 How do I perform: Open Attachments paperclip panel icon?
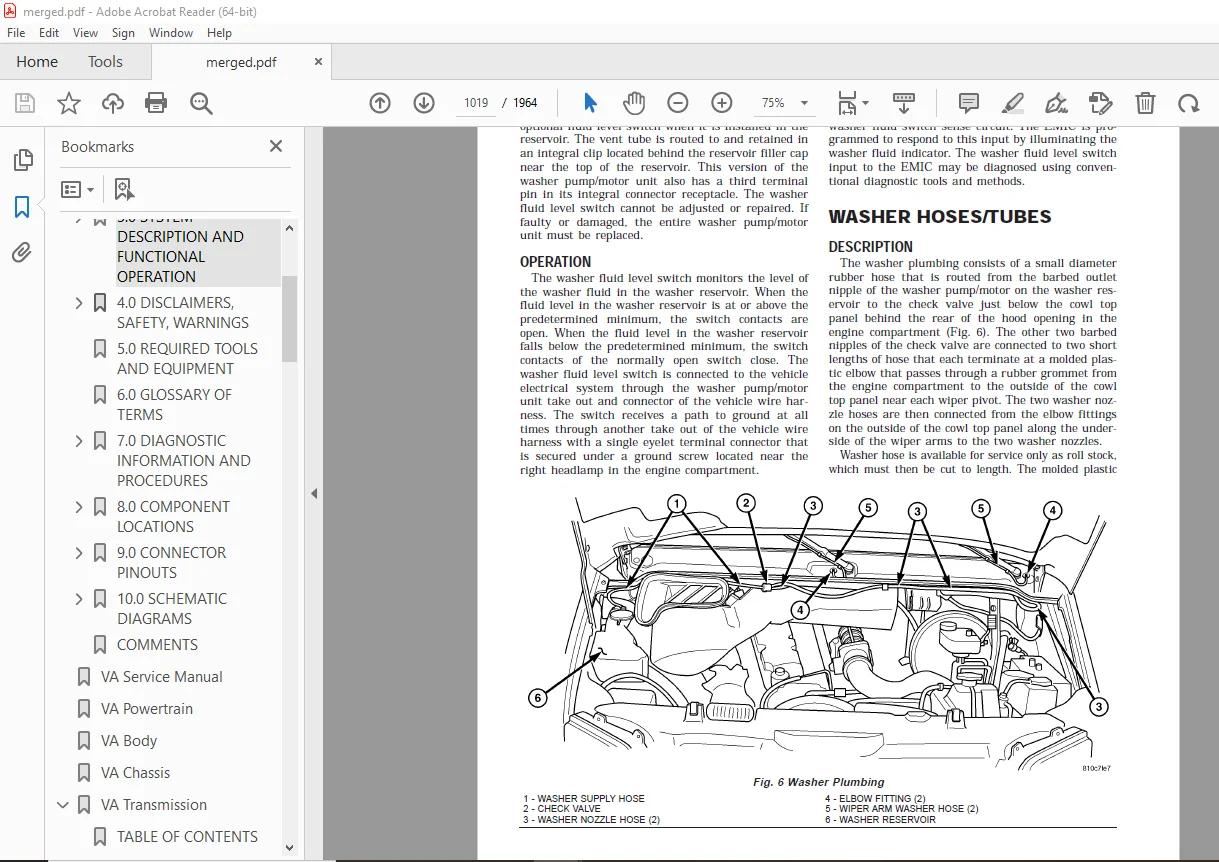tap(22, 253)
